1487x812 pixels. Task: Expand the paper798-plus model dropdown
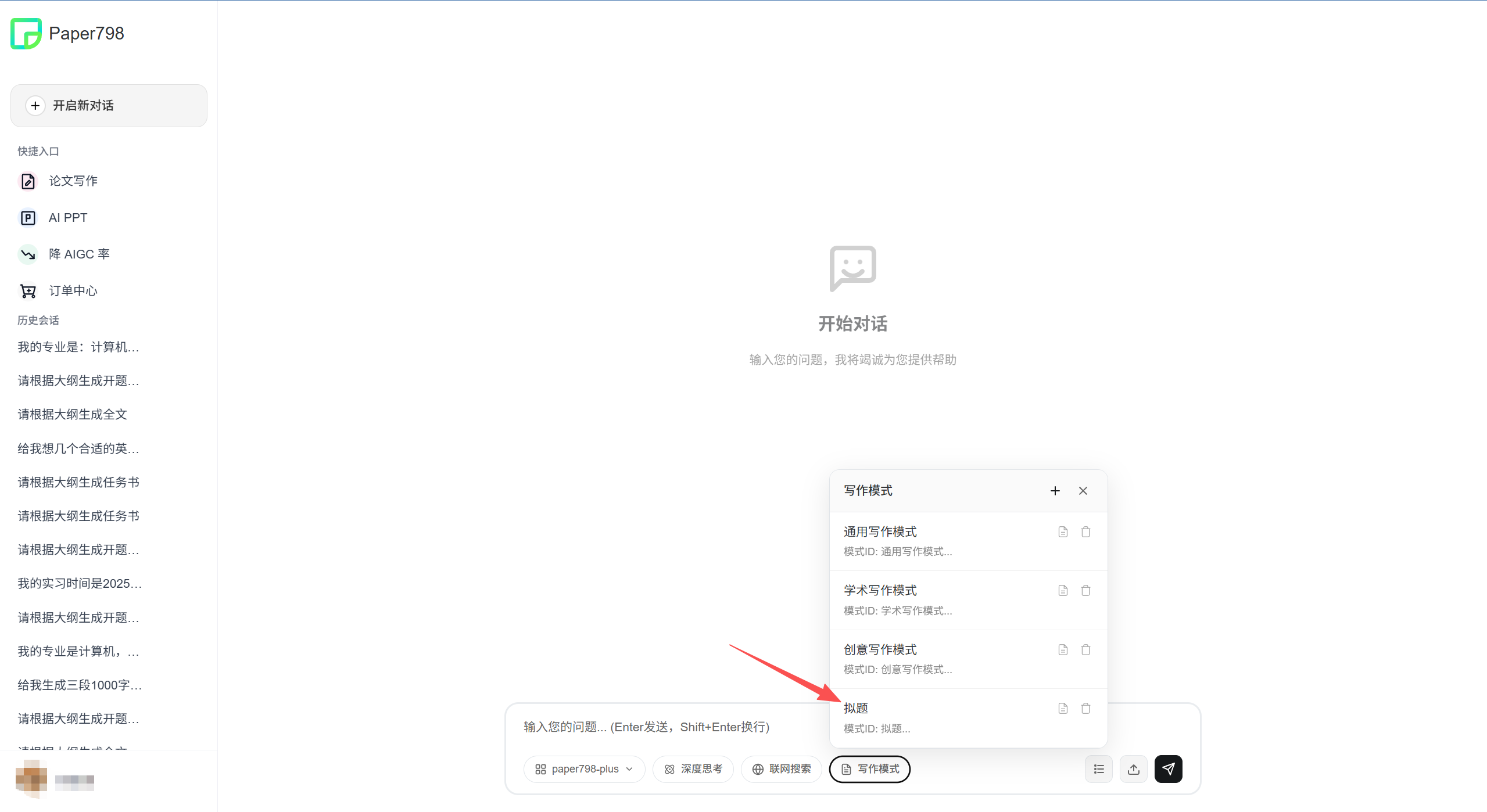click(x=584, y=769)
